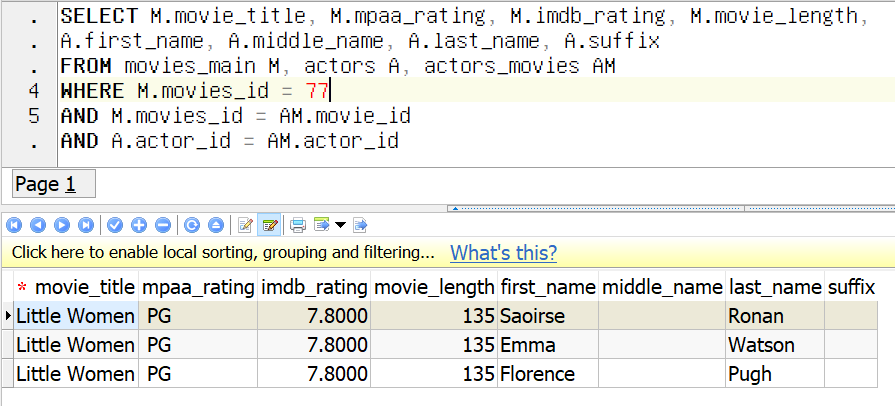Open form view edit icon

point(245,226)
